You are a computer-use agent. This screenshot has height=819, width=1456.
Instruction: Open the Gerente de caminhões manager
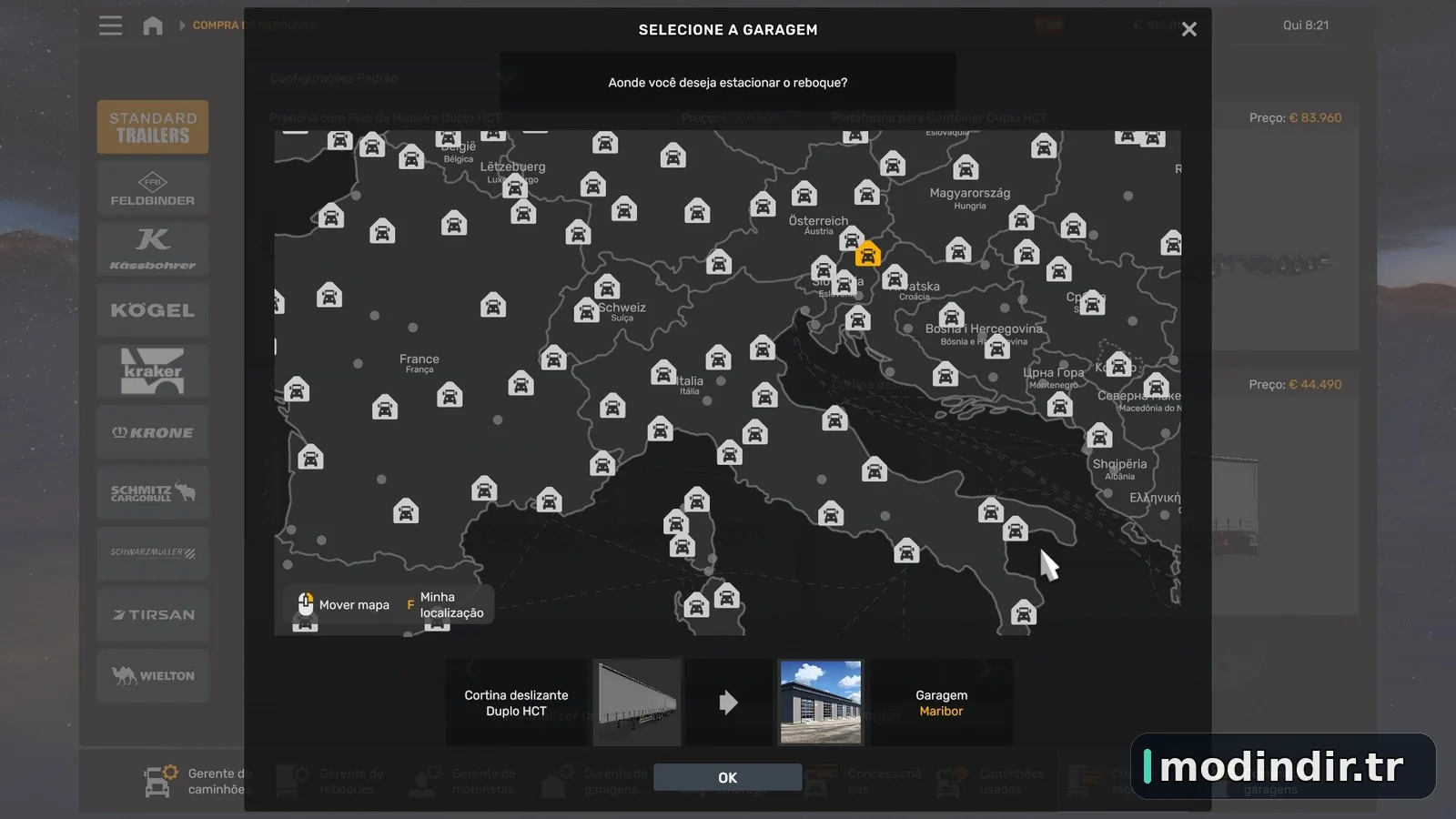(x=196, y=781)
